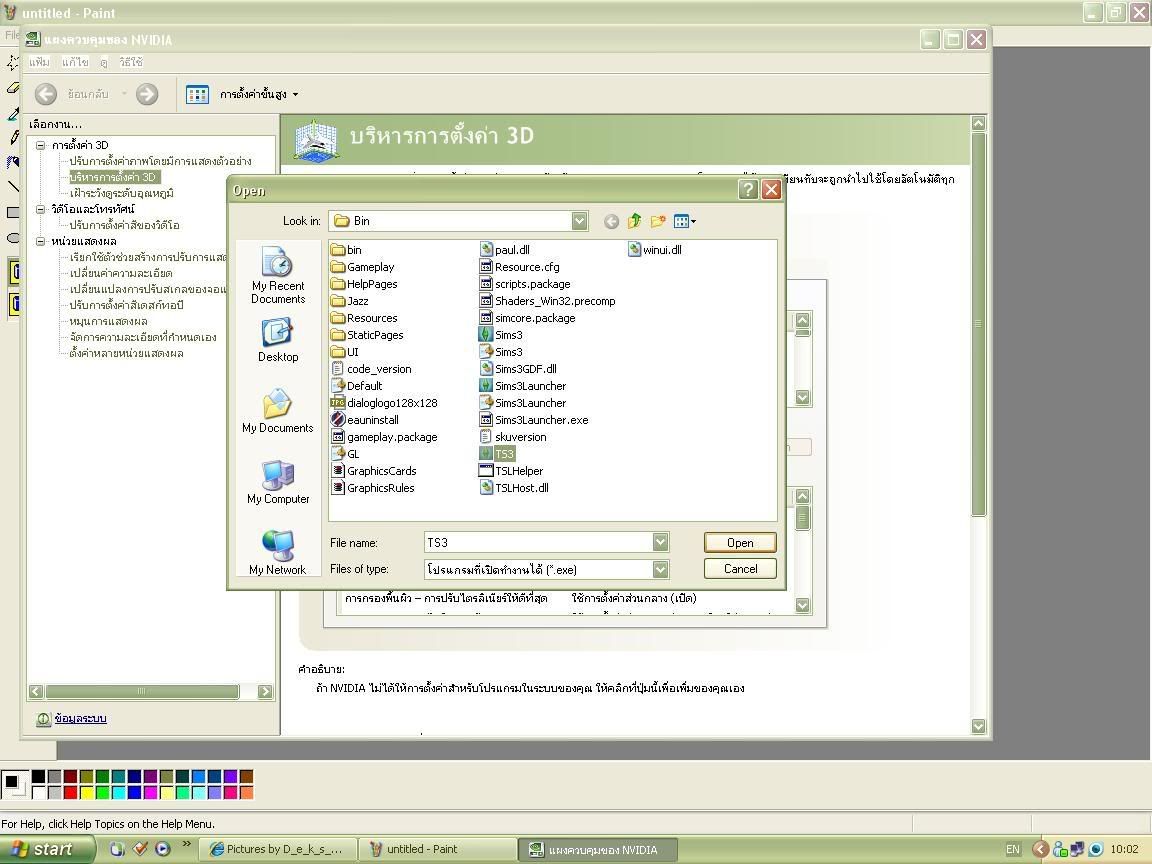Jump to Desktop in places bar

click(x=278, y=340)
